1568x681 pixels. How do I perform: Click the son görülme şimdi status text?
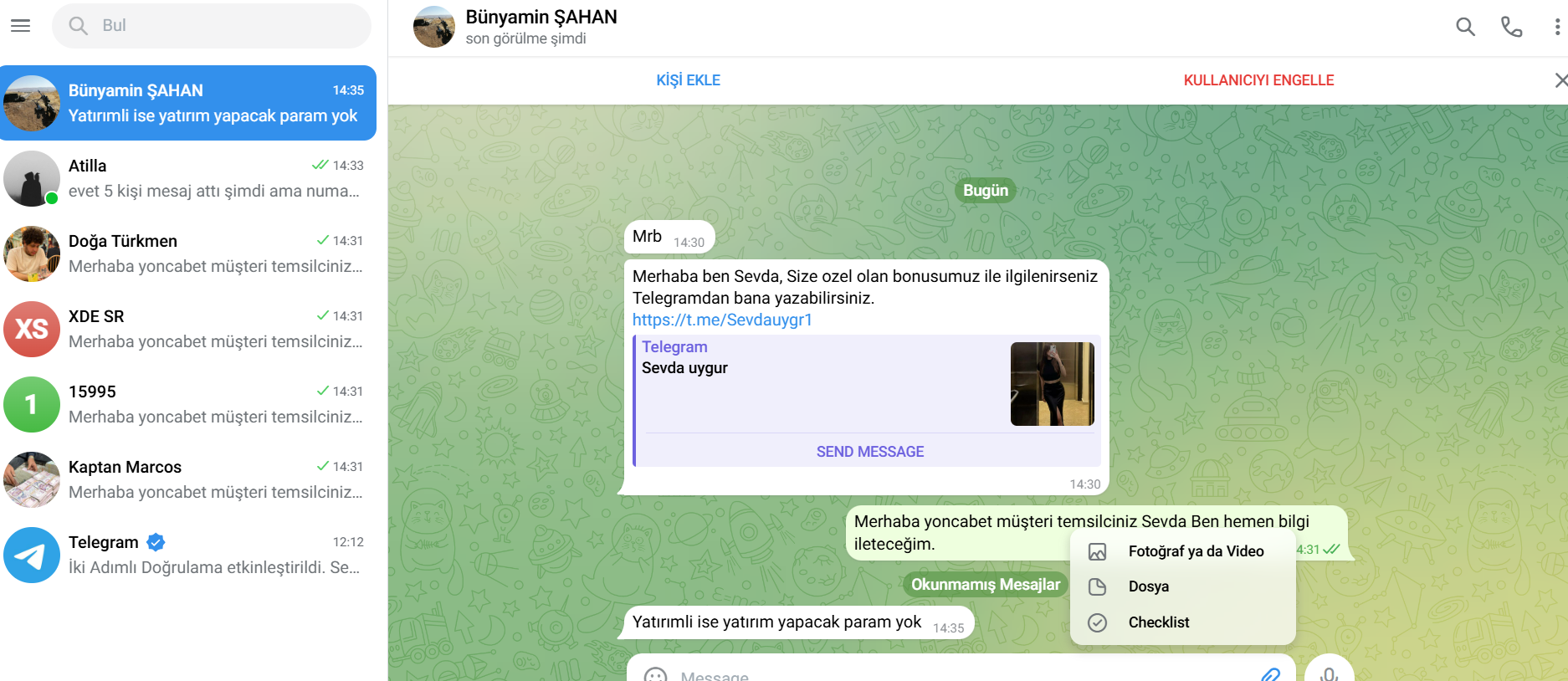click(525, 38)
